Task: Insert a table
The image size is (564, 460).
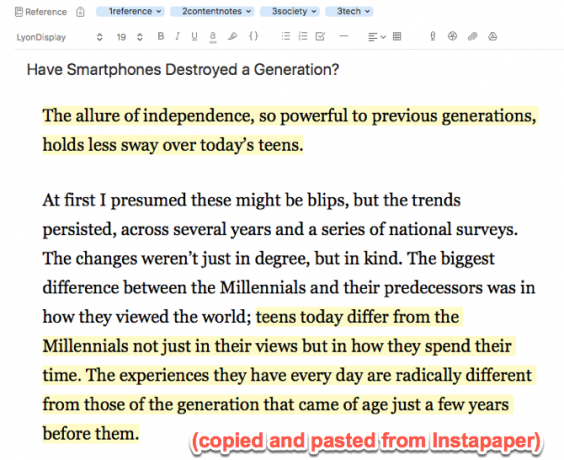Action: [397, 36]
